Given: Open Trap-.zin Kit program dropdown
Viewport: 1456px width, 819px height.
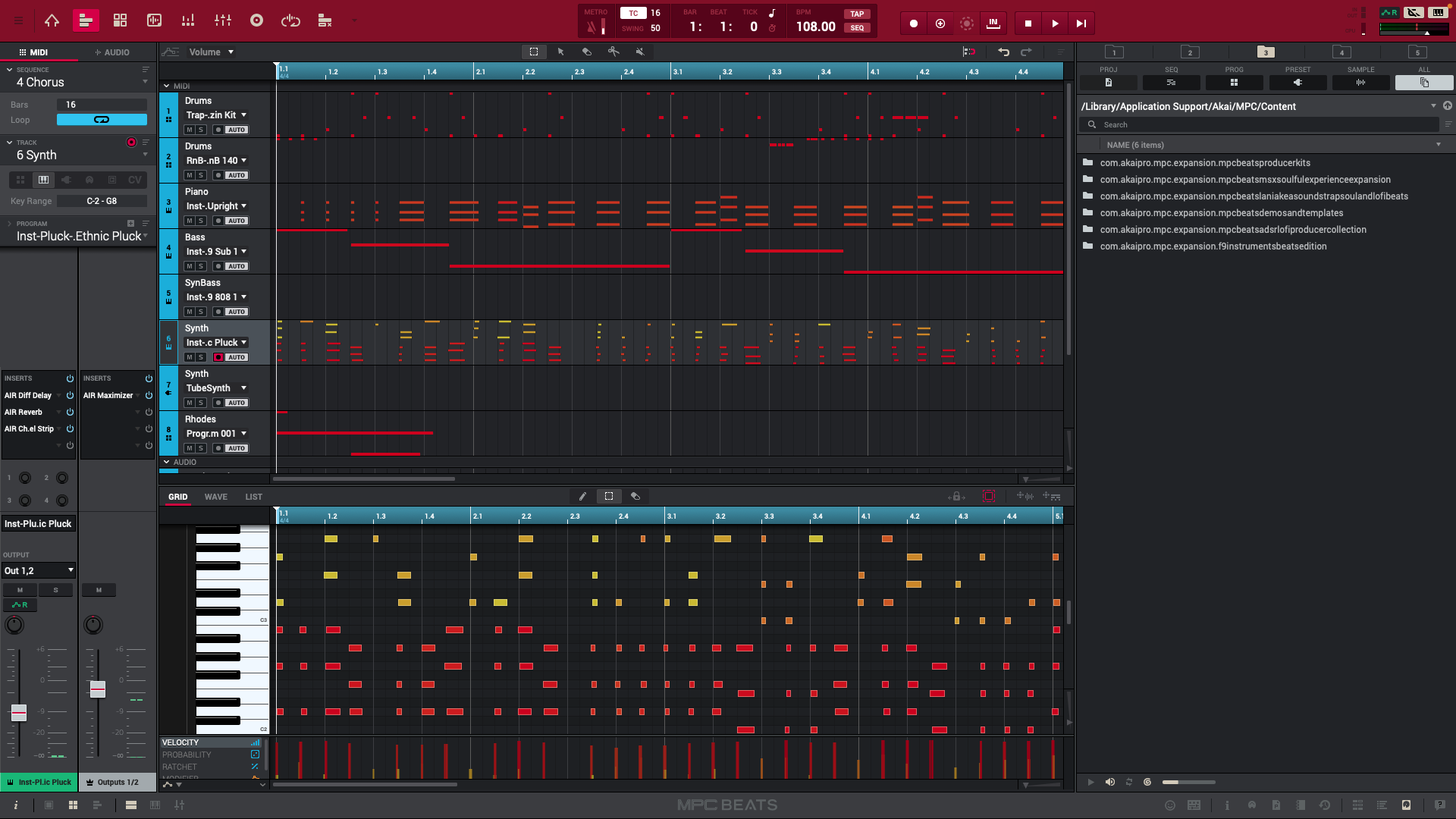Looking at the screenshot, I should (x=217, y=115).
